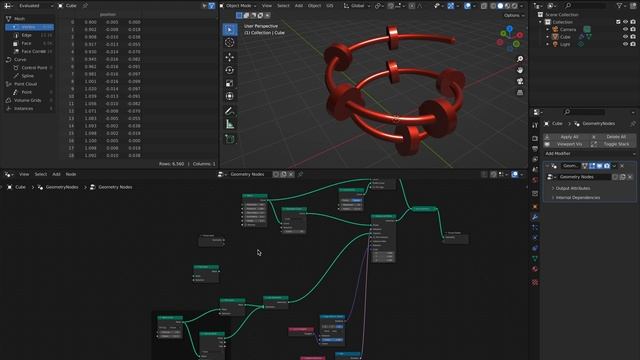
Task: Select the Scale tool in viewport toolbar
Action: pos(229,83)
